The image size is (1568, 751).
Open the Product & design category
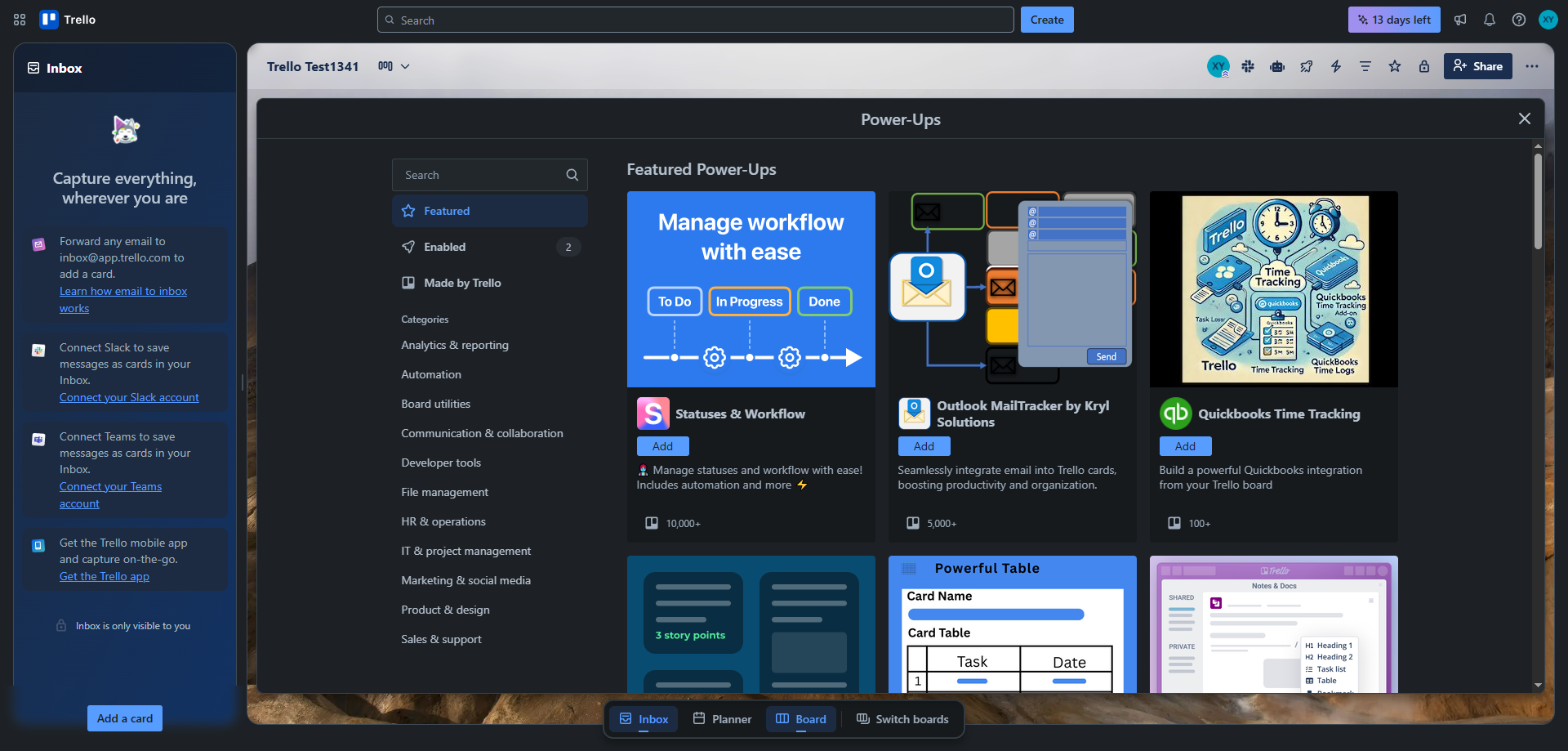click(445, 610)
